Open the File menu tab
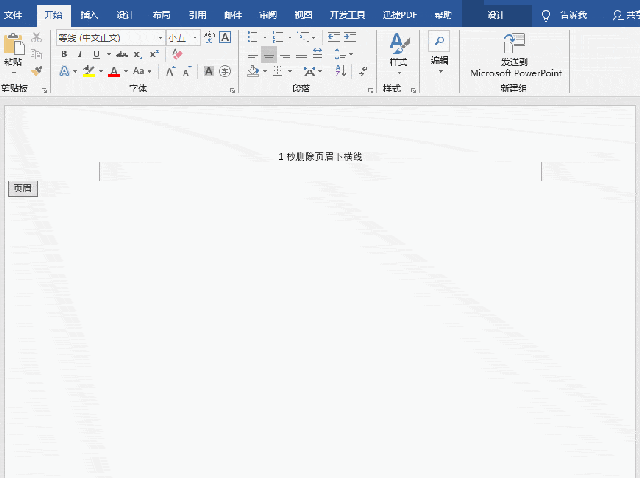 [13, 15]
